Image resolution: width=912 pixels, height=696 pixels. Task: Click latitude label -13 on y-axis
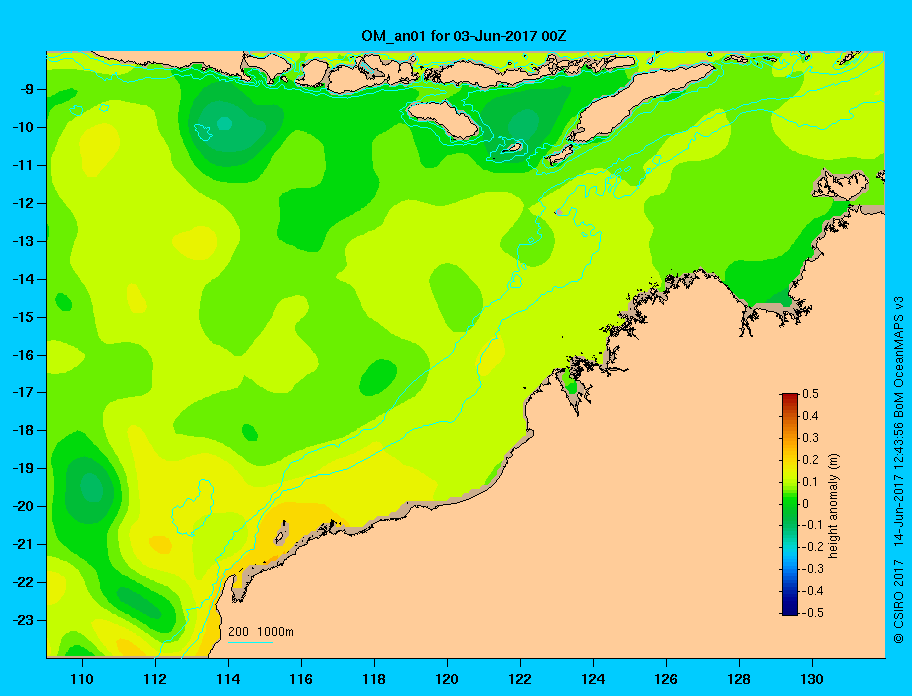[23, 241]
